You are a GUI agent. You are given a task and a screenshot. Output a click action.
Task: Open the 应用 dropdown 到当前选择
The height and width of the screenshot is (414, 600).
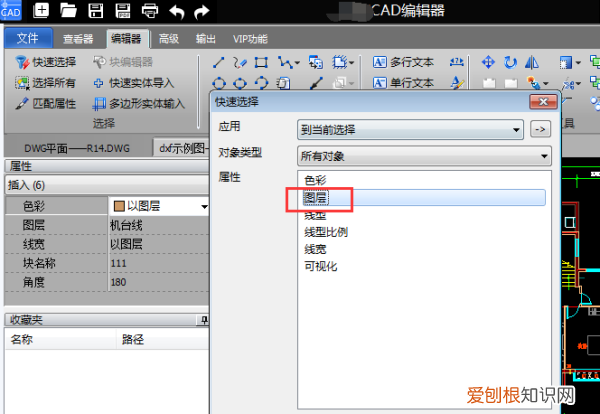tap(410, 130)
